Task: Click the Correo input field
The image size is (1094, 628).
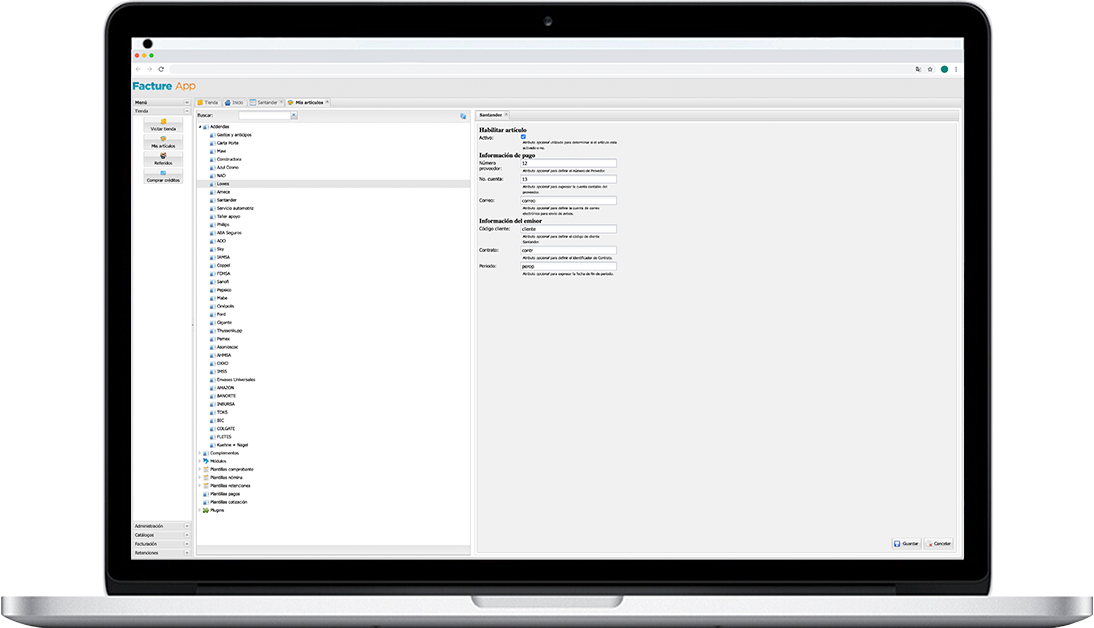Action: [x=567, y=200]
